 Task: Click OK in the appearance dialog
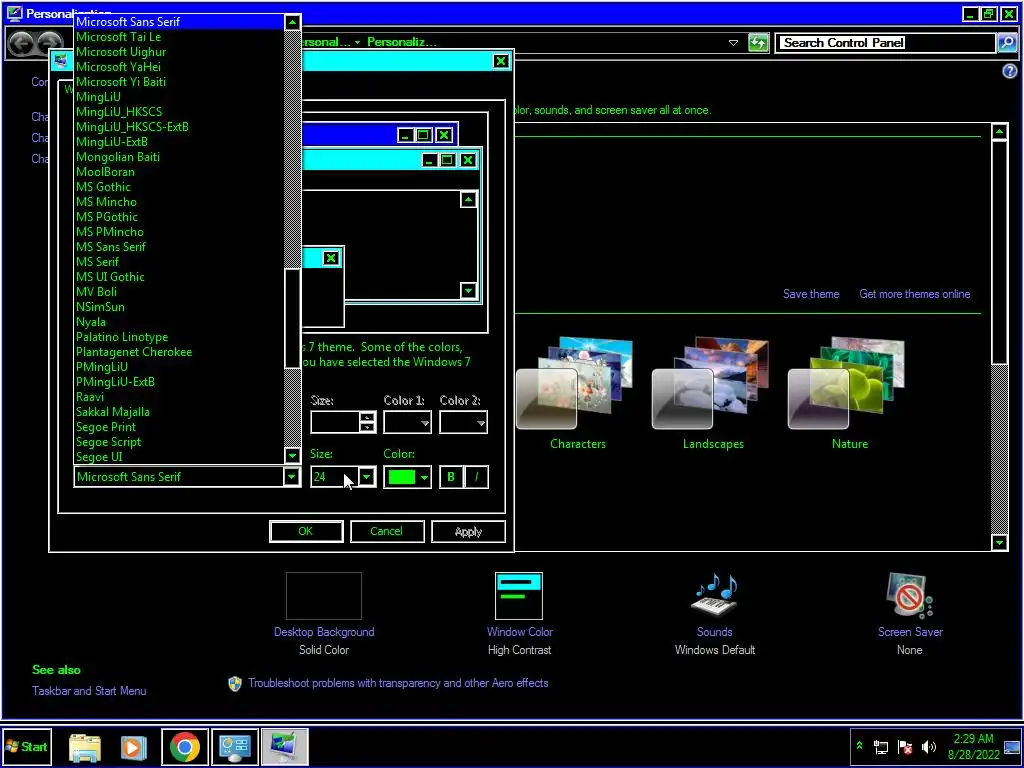[306, 531]
